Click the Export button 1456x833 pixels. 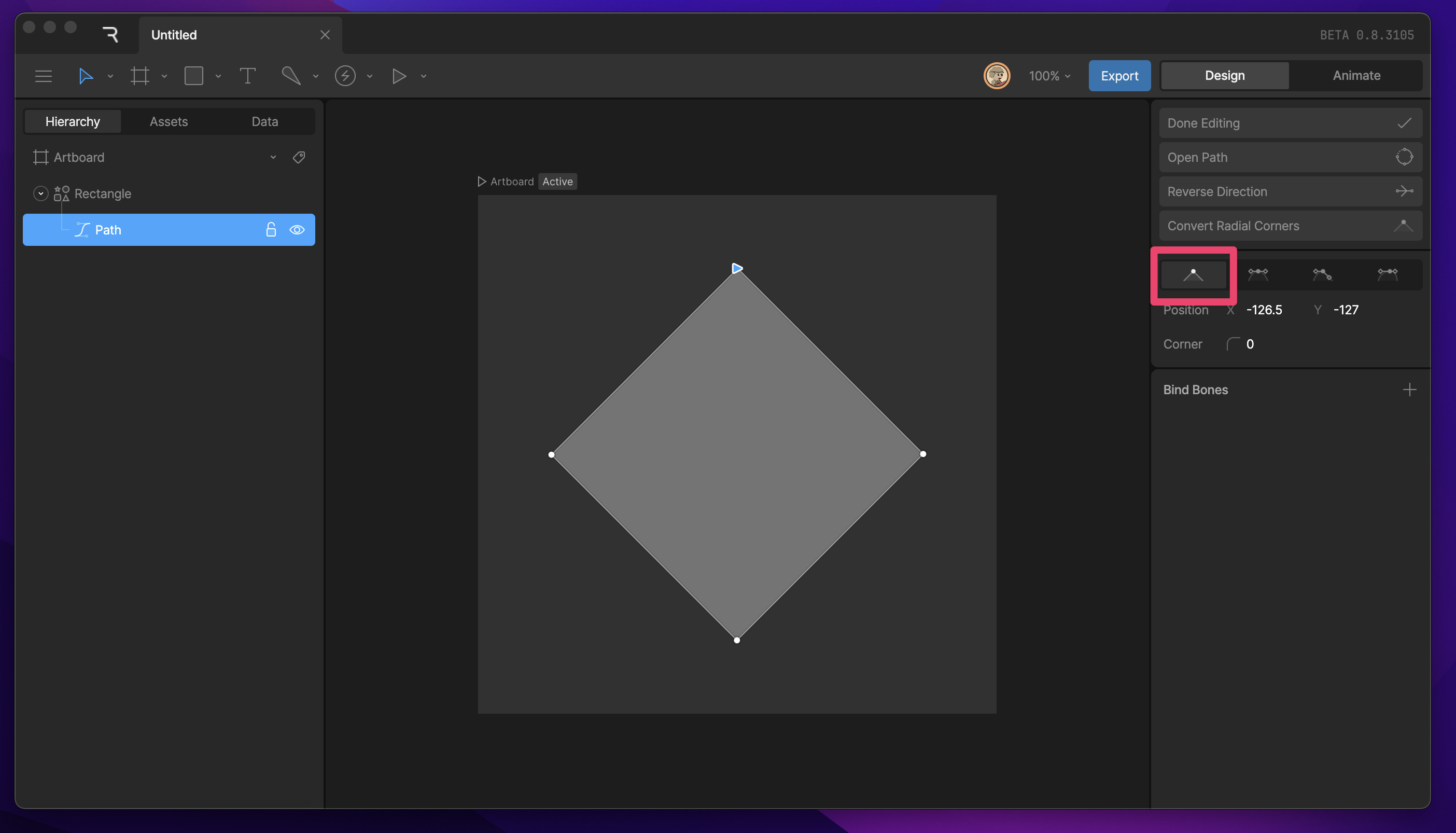click(x=1119, y=76)
